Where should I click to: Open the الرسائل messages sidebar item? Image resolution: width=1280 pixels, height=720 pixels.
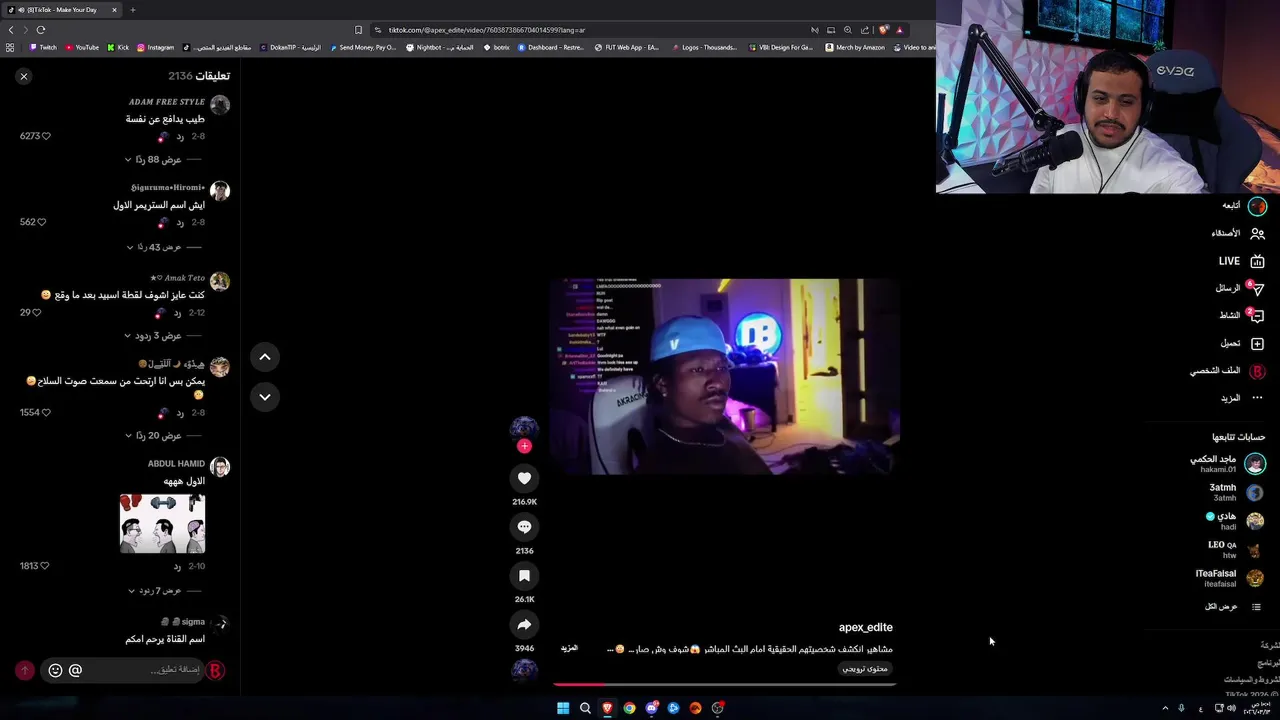(x=1240, y=288)
